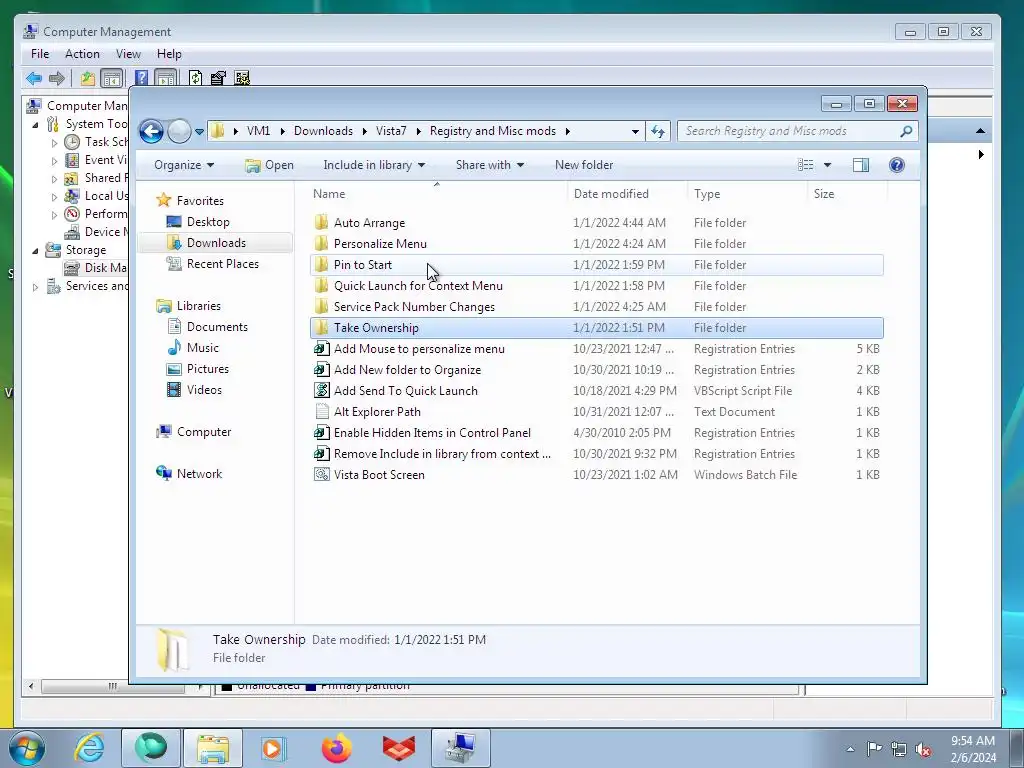1024x768 pixels.
Task: Click Vista7 breadcrumb segment
Action: coord(391,131)
